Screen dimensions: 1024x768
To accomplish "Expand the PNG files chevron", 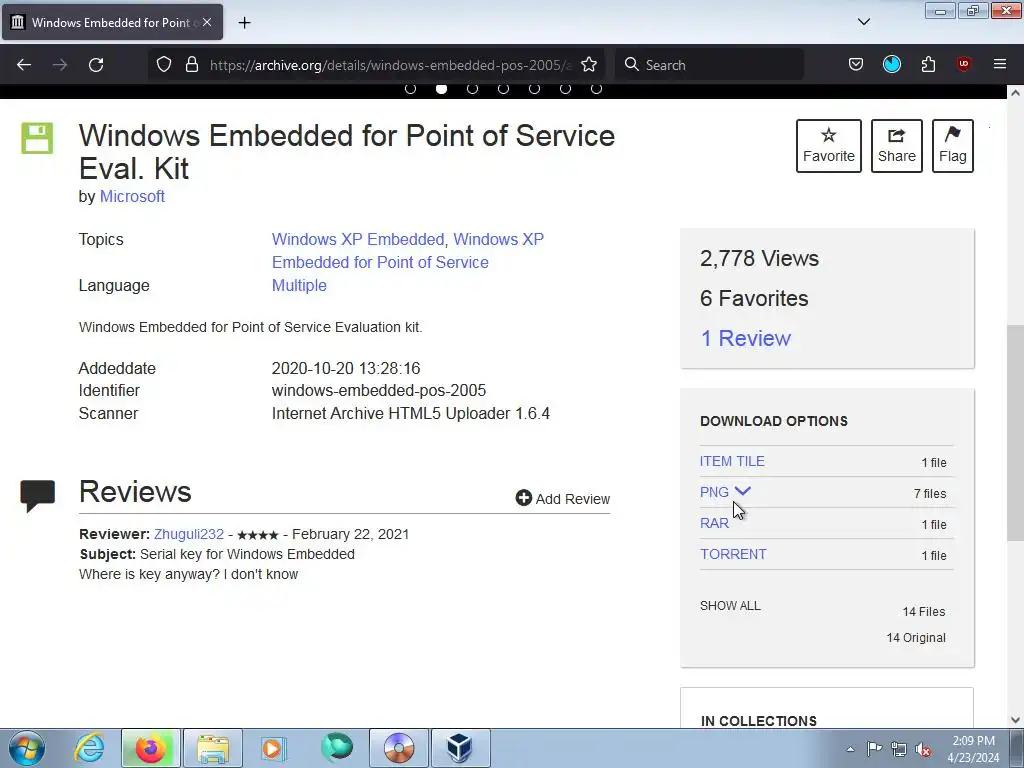I will click(x=743, y=491).
